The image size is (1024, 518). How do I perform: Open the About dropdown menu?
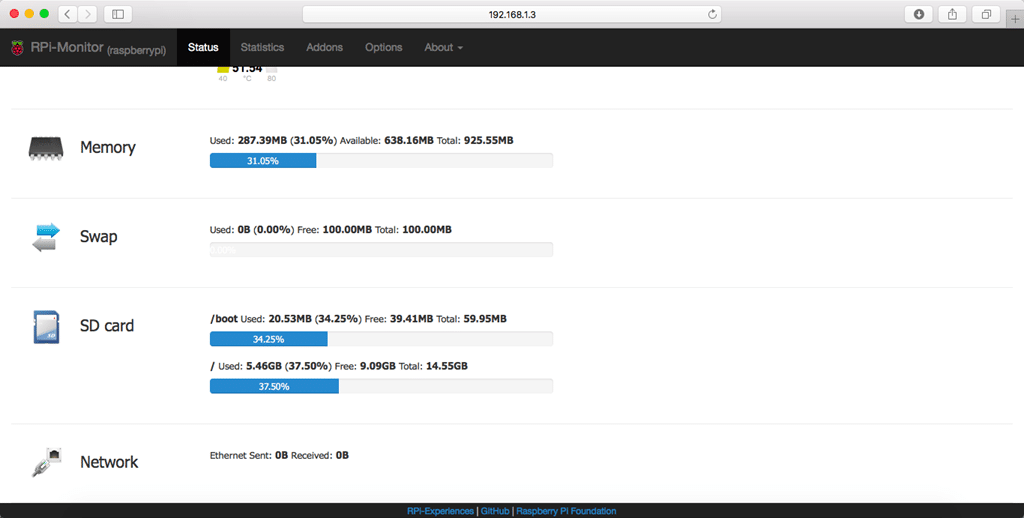coord(443,47)
